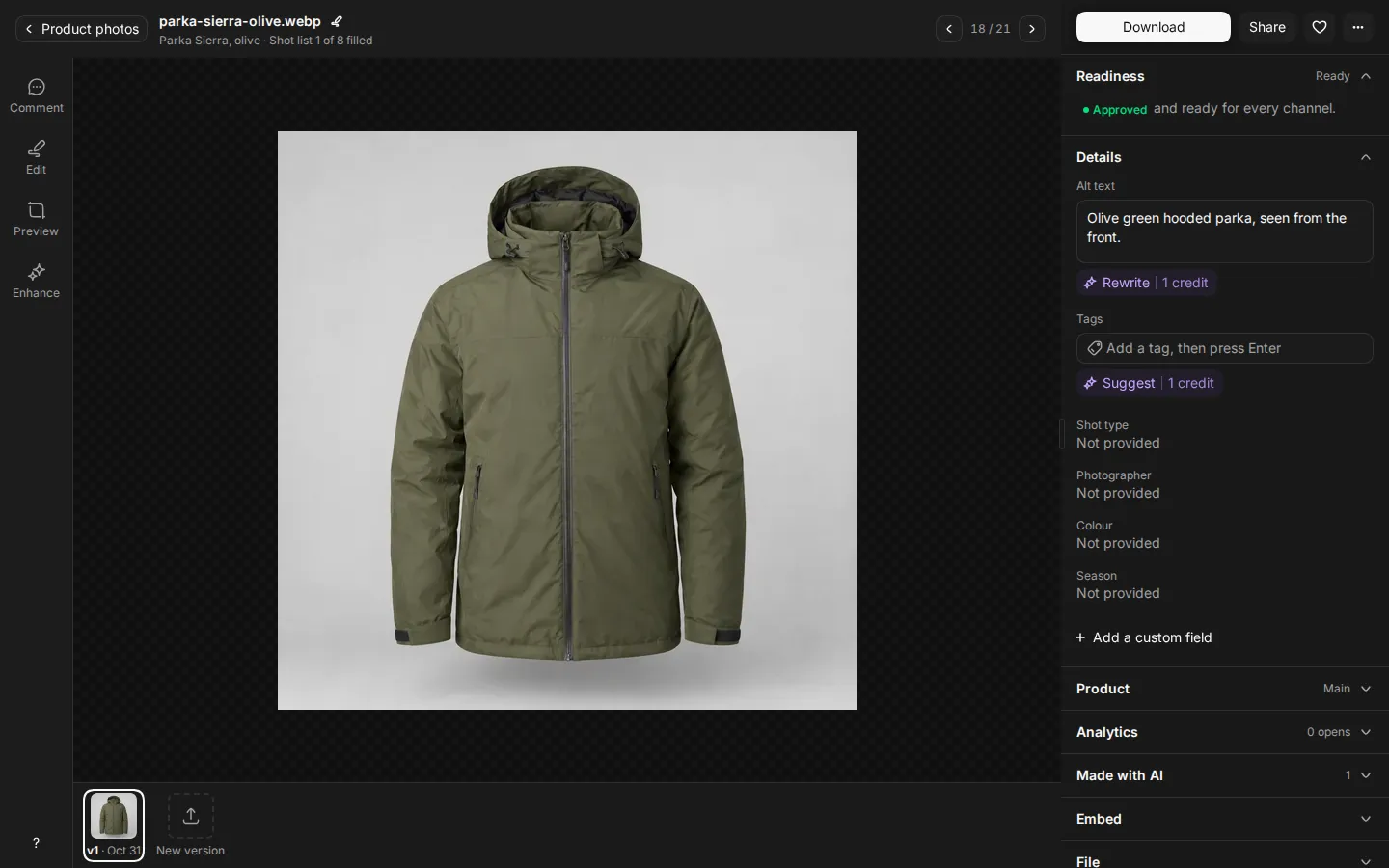Rewrite alt text for 1 credit
The image size is (1389, 868).
click(x=1146, y=283)
